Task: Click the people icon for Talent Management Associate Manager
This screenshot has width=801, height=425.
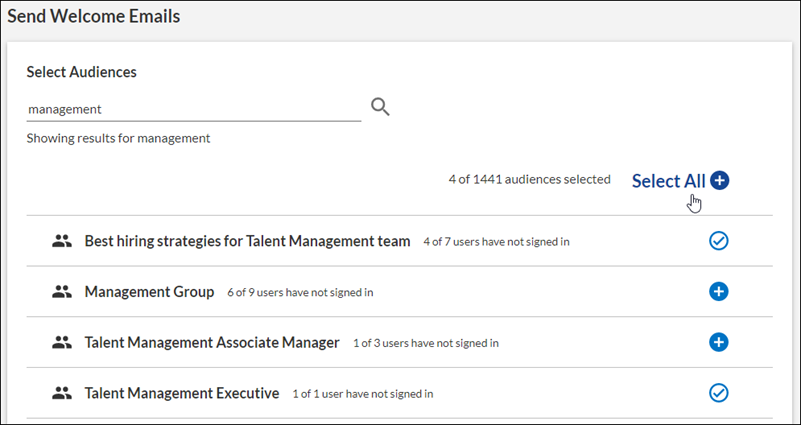Action: 63,343
